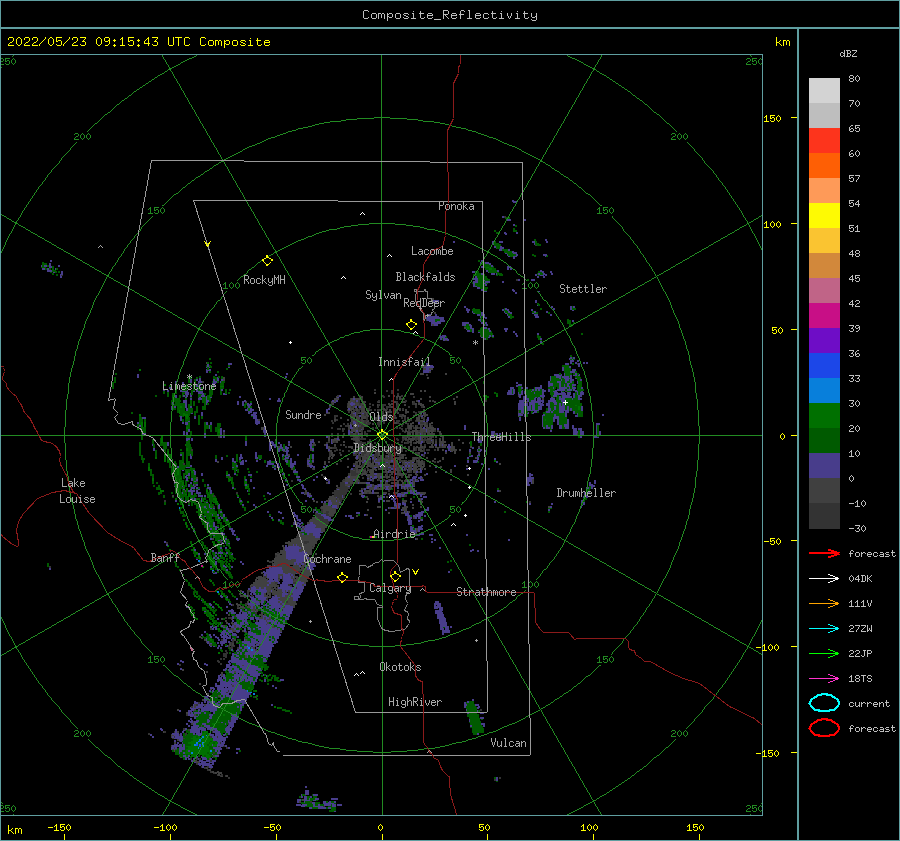Click the 51 dBZ yellow color swatch
The image size is (900, 841).
coord(824,216)
